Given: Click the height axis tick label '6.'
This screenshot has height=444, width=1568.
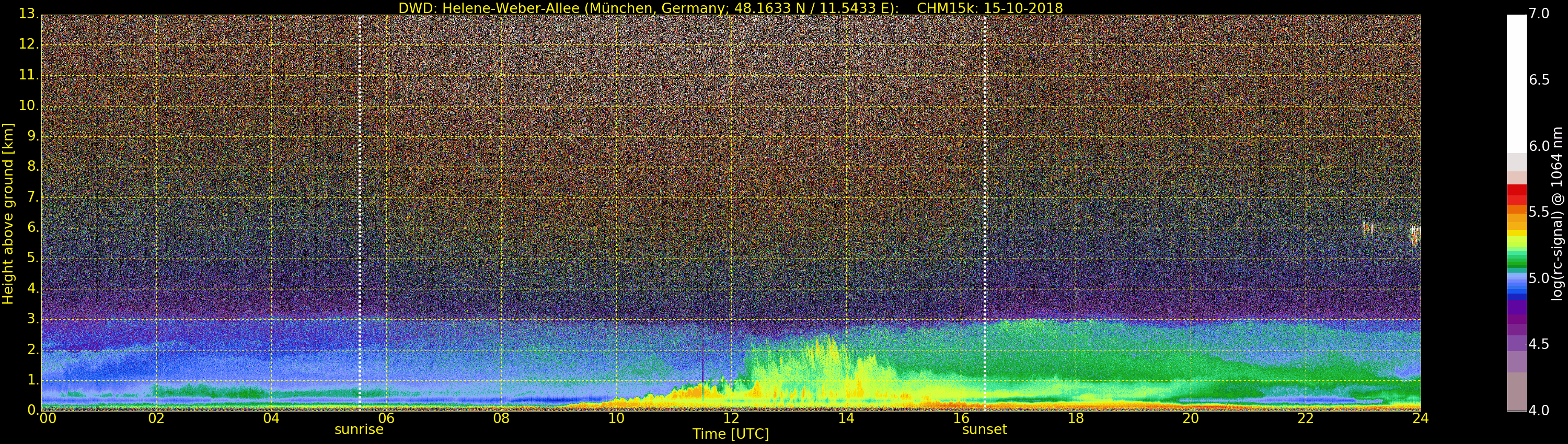Looking at the screenshot, I should pos(33,227).
